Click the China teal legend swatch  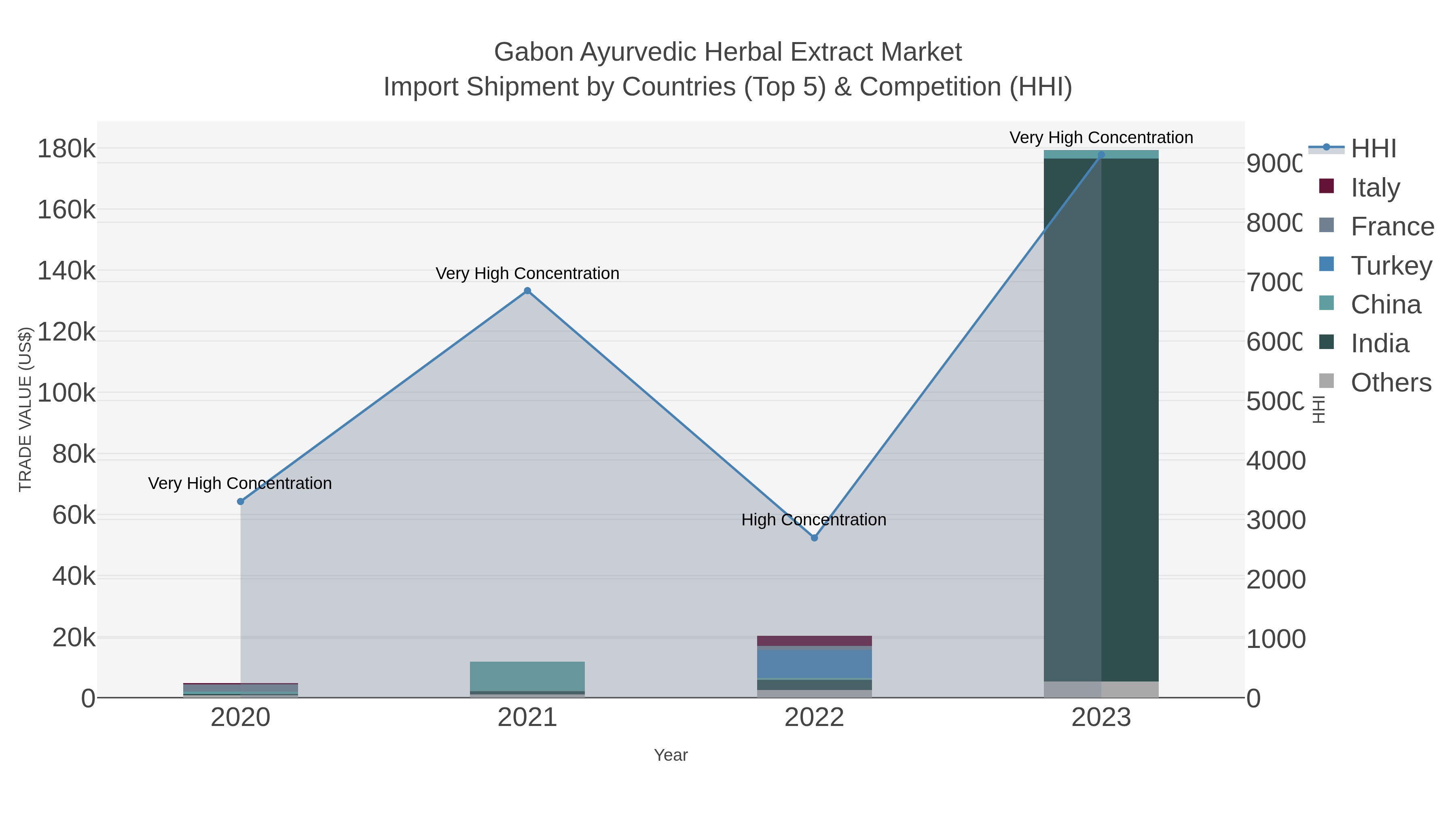[x=1326, y=303]
